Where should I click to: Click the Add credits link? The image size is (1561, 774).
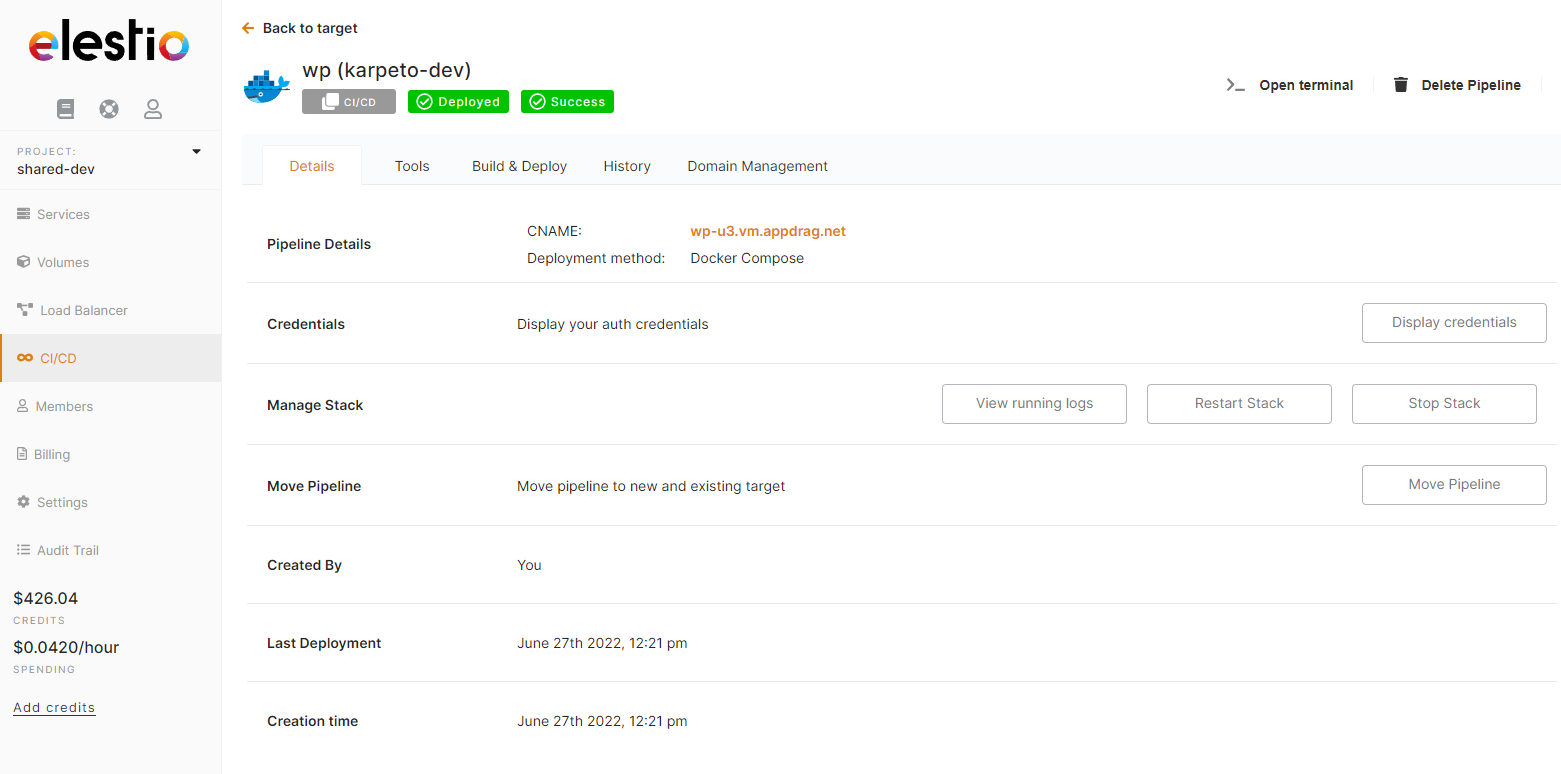click(54, 707)
